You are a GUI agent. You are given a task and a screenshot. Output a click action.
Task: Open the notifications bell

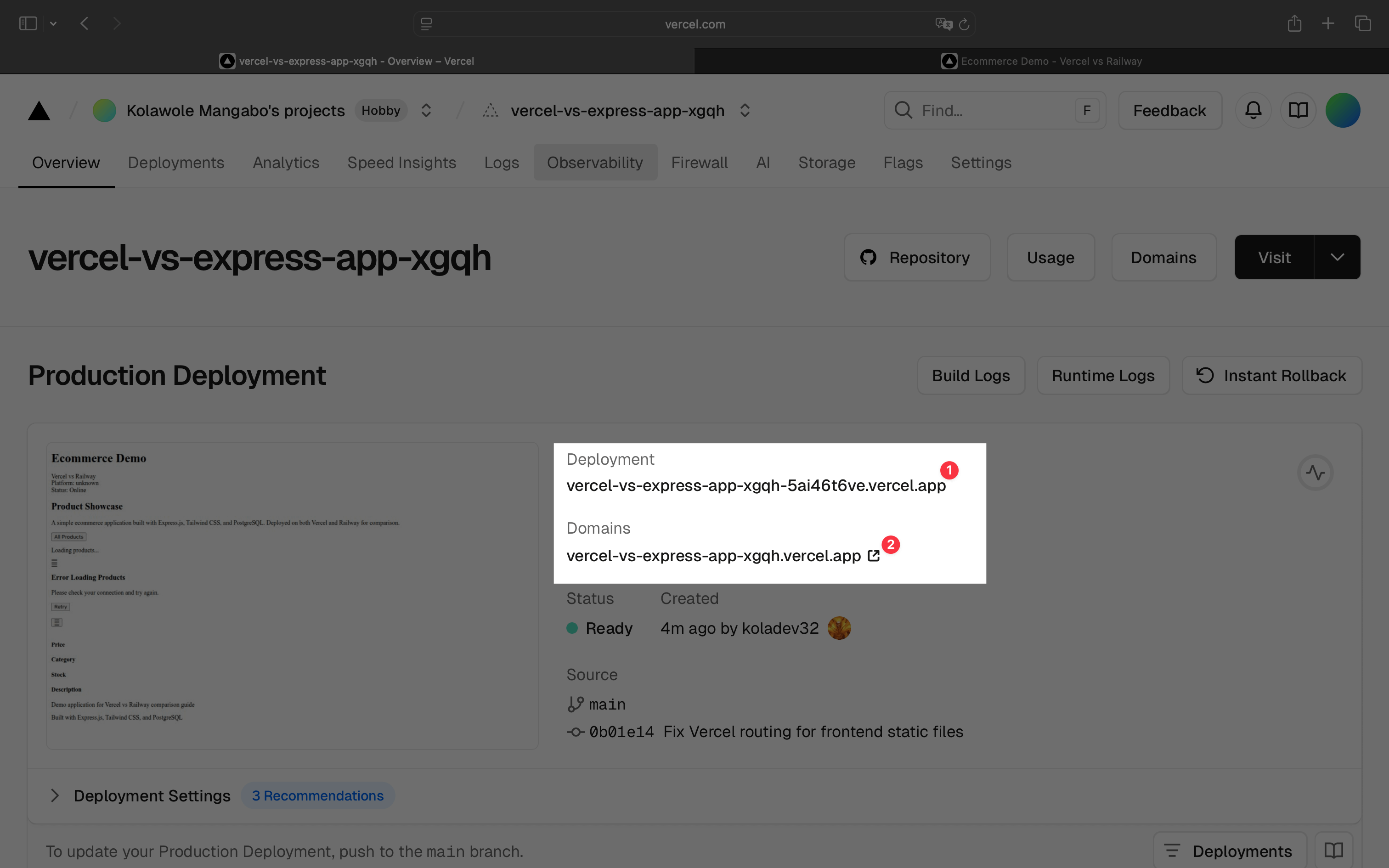pyautogui.click(x=1253, y=110)
